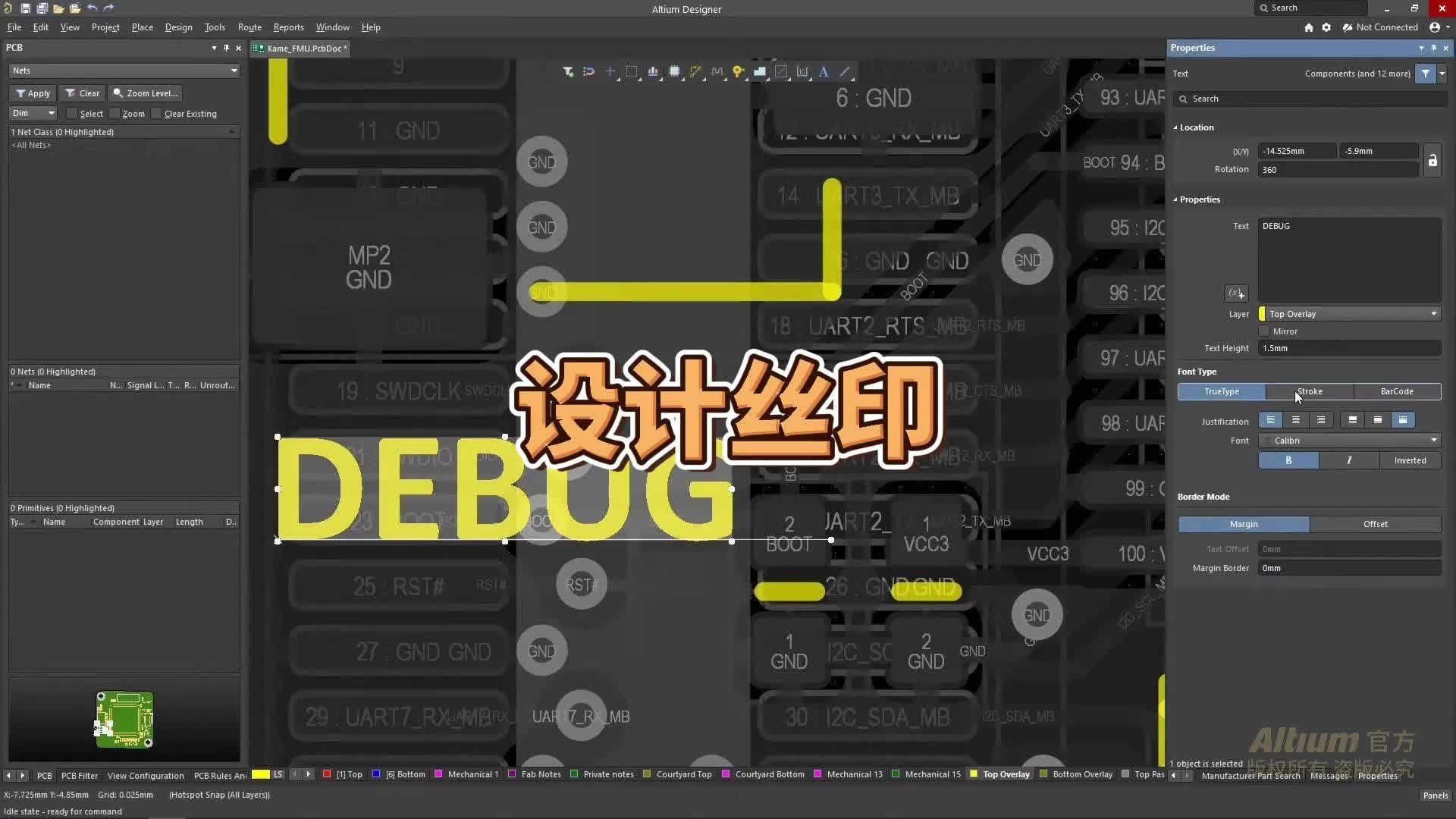Select the interactive length tuning icon

tap(718, 71)
